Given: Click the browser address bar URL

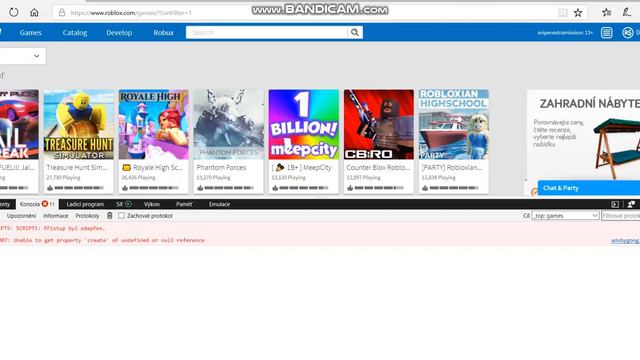Looking at the screenshot, I should point(131,13).
